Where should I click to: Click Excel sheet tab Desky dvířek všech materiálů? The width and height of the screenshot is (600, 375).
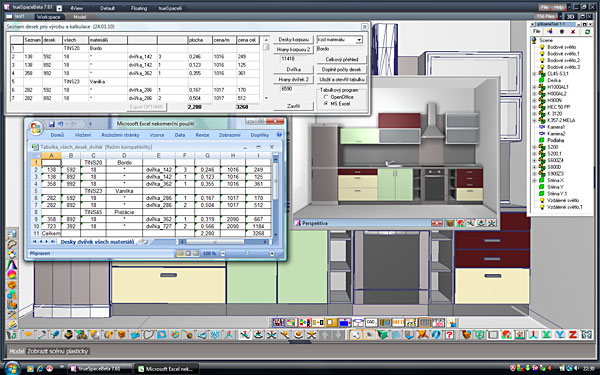tap(97, 242)
